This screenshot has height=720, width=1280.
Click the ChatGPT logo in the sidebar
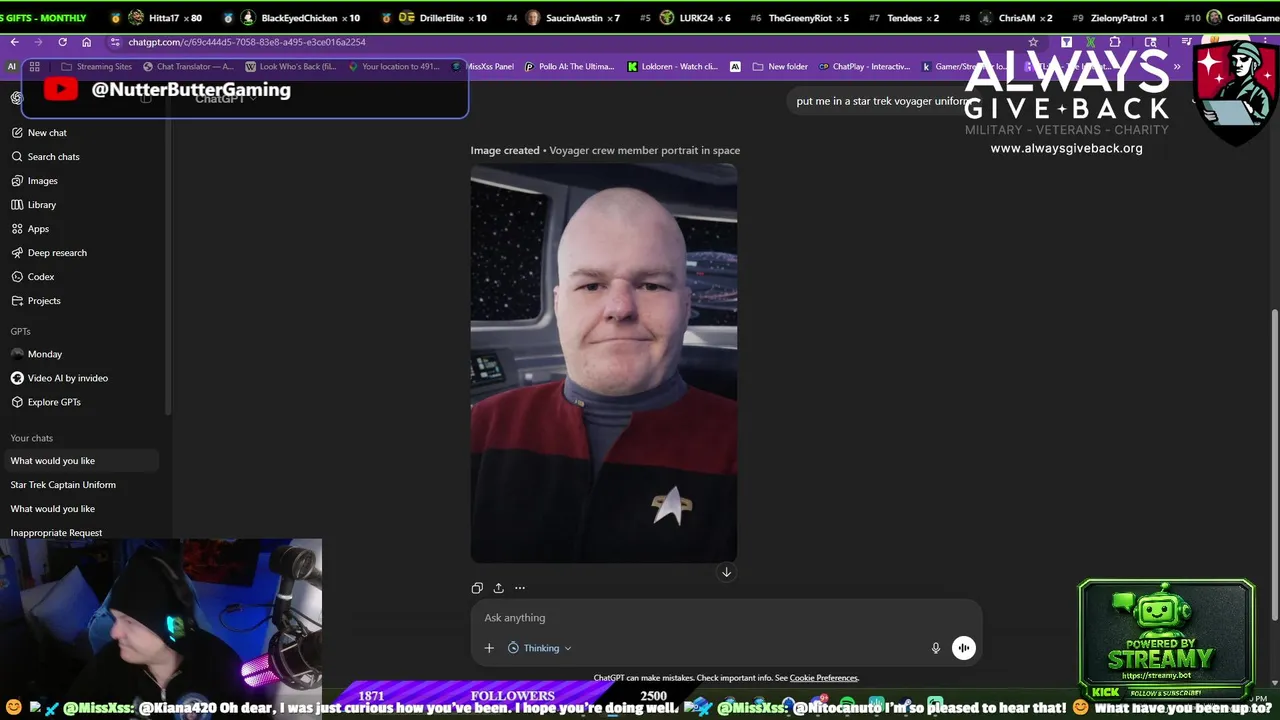point(17,98)
